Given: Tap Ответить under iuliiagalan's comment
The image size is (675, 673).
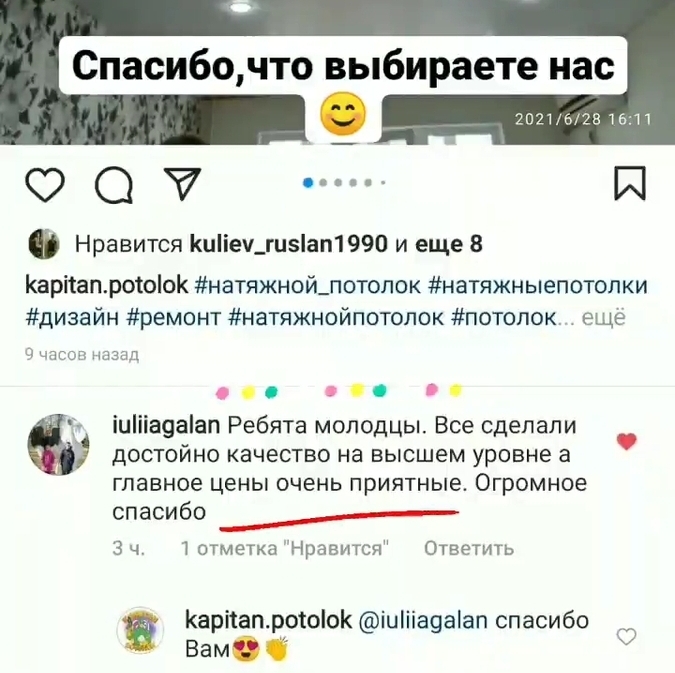Looking at the screenshot, I should pyautogui.click(x=469, y=549).
